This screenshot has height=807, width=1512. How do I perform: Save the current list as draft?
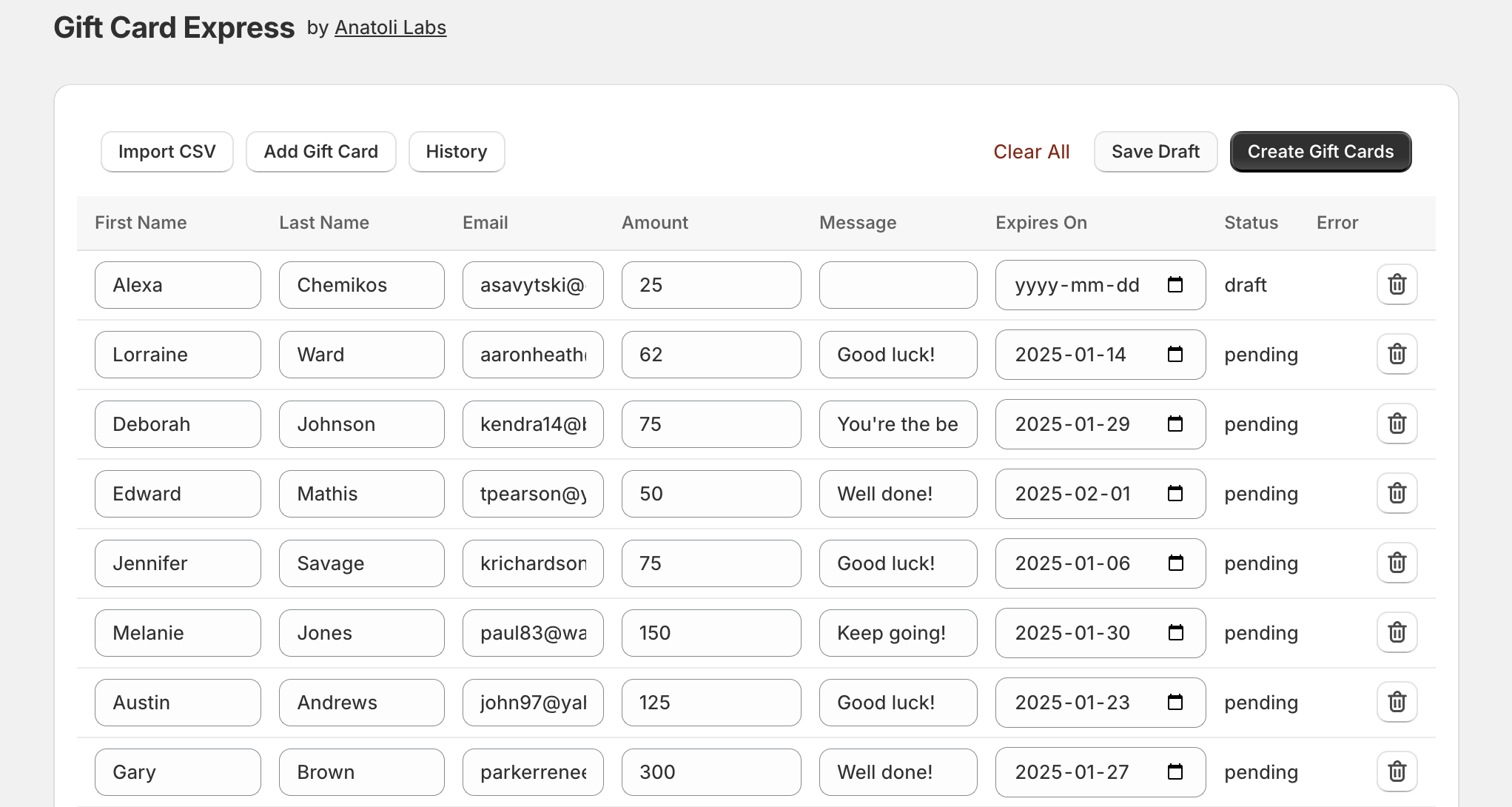point(1155,151)
